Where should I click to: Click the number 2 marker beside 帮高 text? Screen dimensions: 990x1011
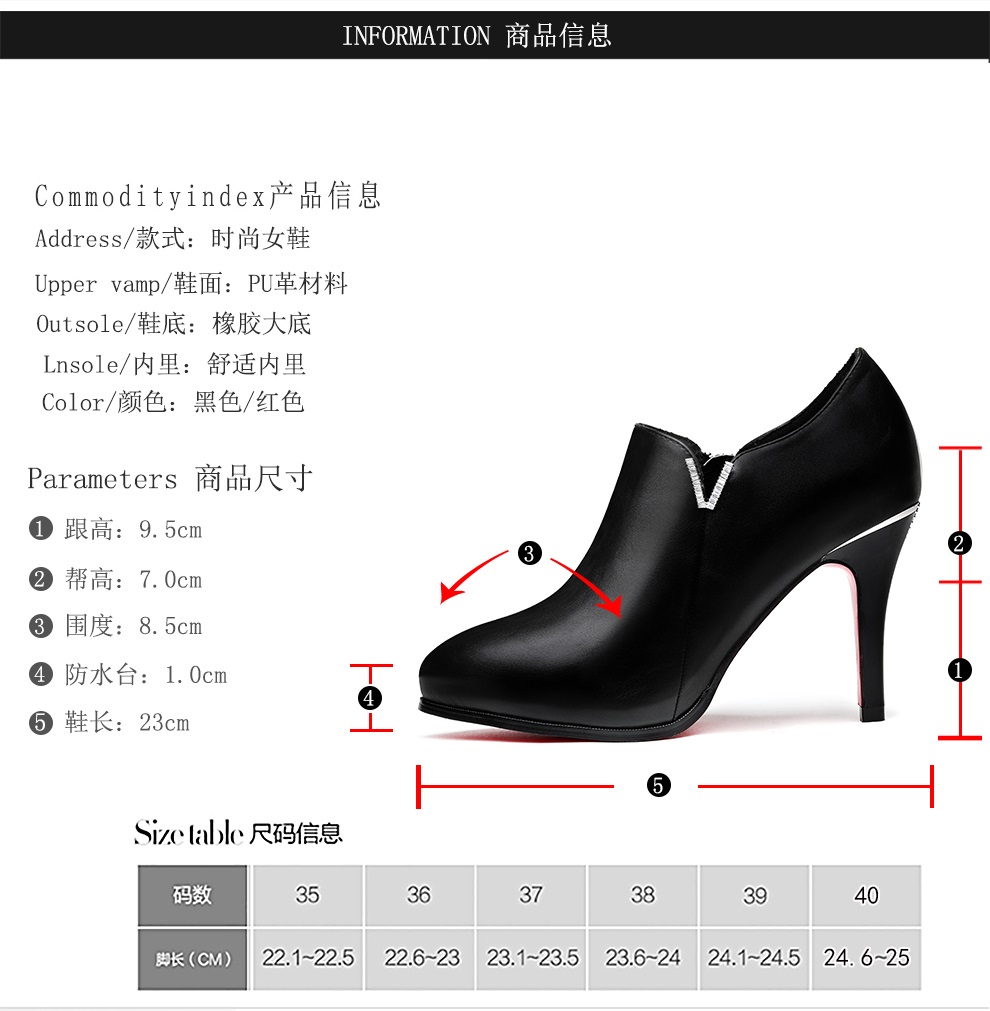40,578
